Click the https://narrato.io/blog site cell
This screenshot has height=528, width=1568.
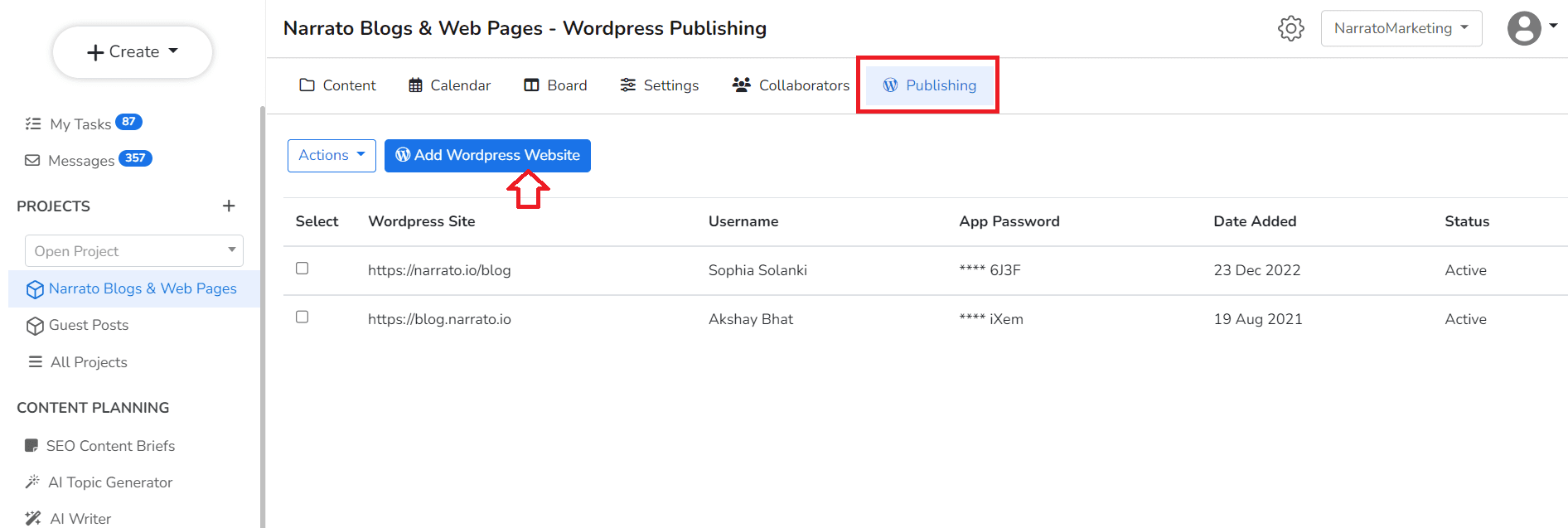(439, 270)
